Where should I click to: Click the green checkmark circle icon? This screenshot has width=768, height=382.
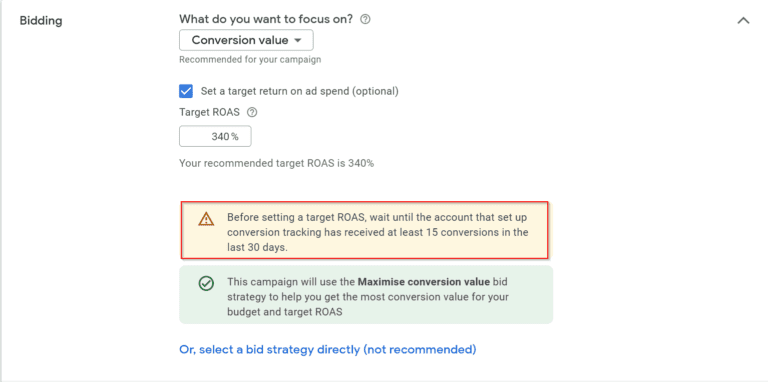point(206,283)
